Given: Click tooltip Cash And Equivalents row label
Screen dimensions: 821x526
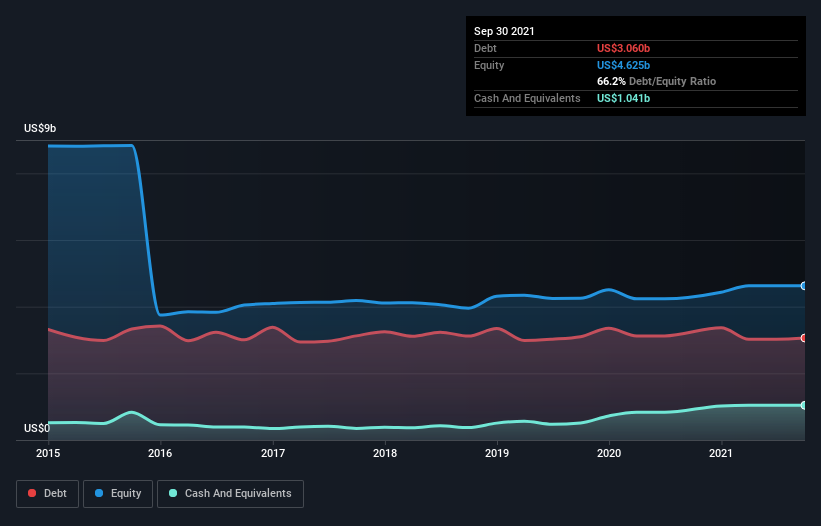Looking at the screenshot, I should coord(527,98).
